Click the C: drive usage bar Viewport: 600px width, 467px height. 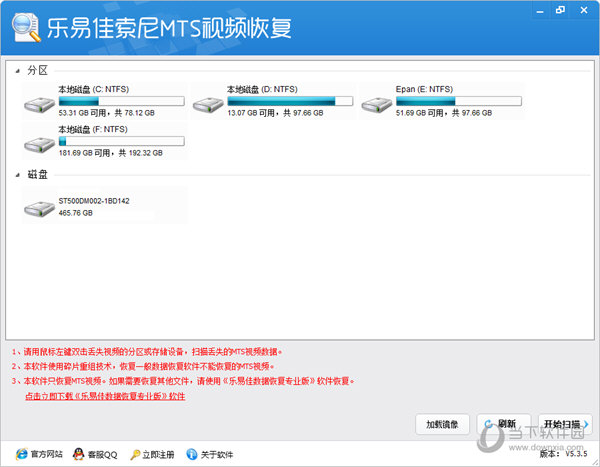pos(122,101)
